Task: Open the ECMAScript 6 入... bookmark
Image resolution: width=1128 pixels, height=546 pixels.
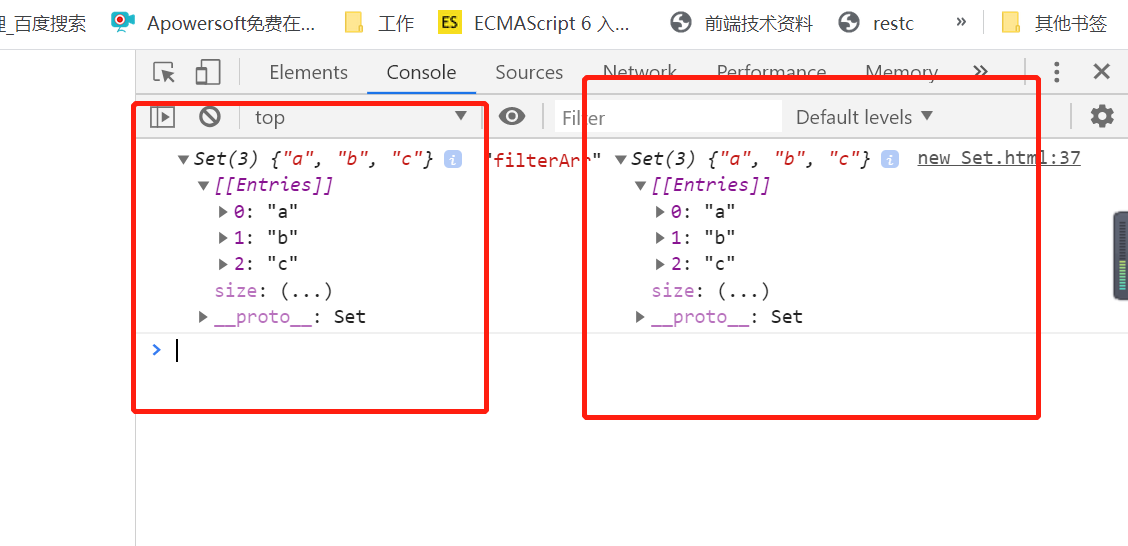Action: click(x=535, y=23)
